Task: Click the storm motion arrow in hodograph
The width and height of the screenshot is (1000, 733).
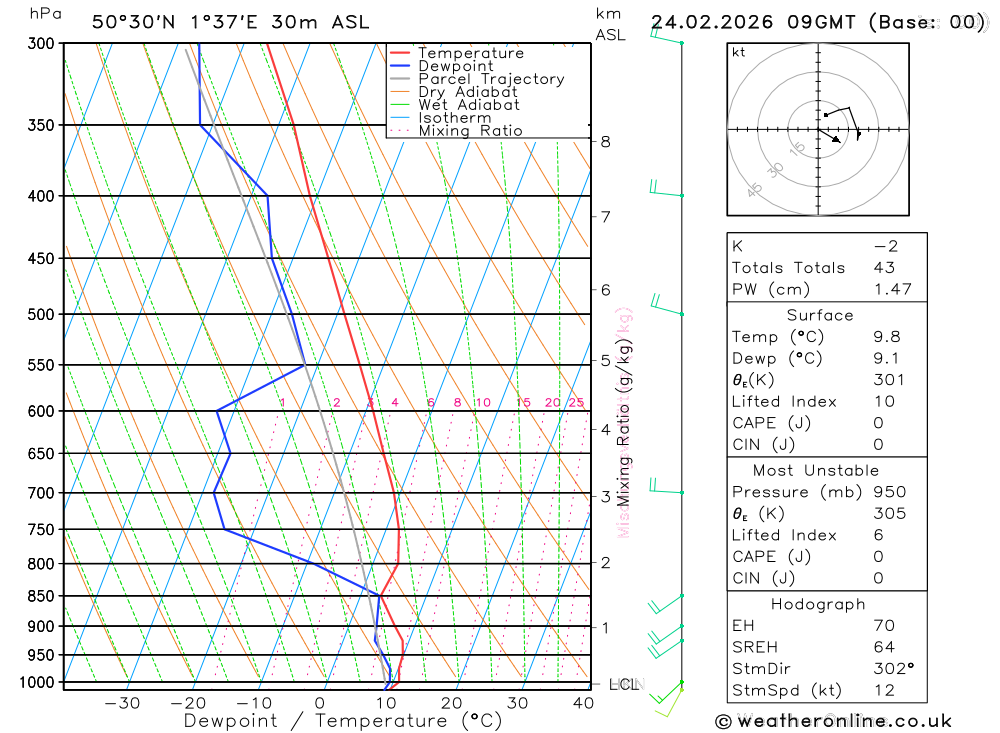Action: (x=830, y=136)
